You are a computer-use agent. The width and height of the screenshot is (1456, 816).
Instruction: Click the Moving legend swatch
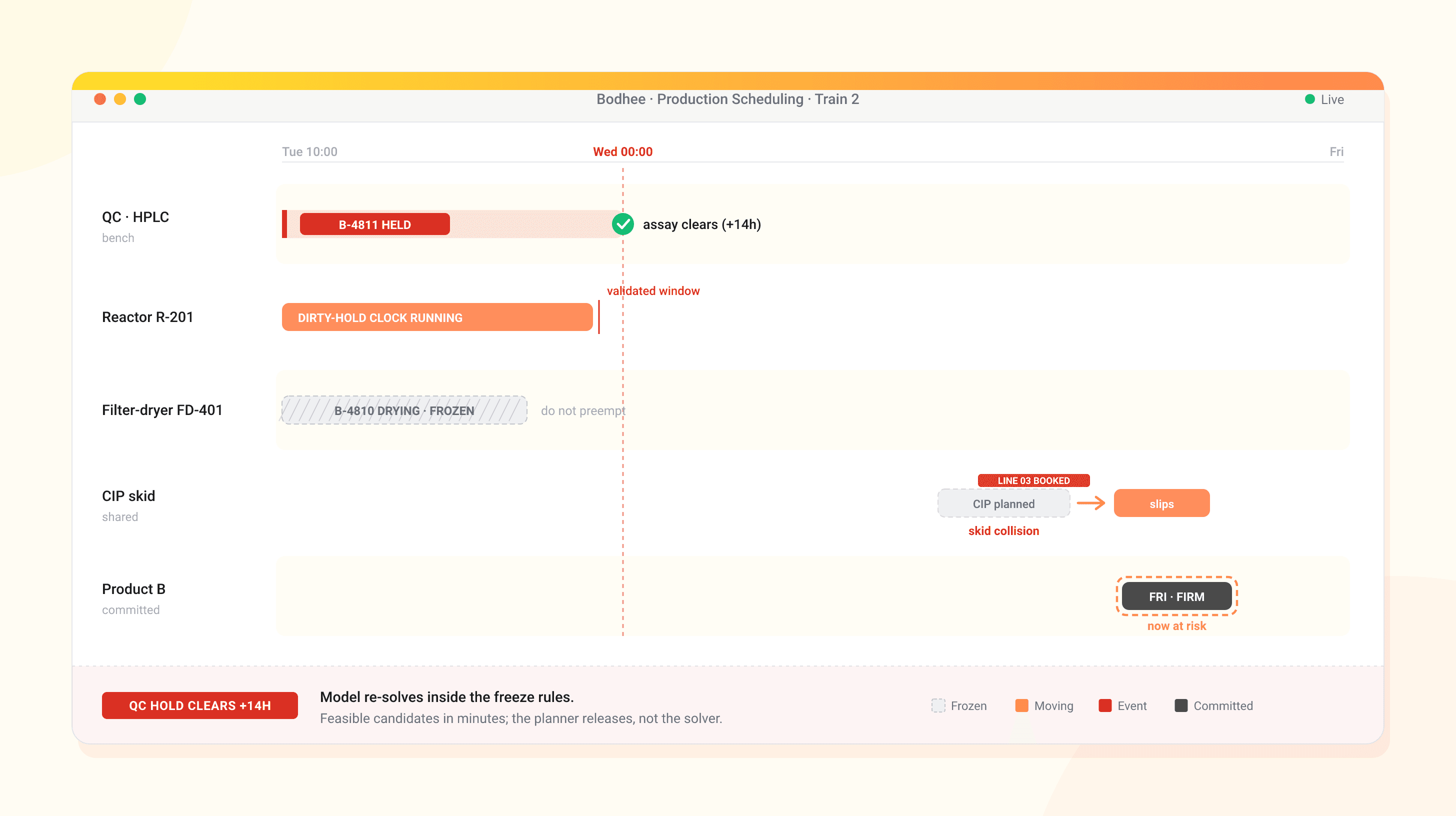click(1022, 706)
